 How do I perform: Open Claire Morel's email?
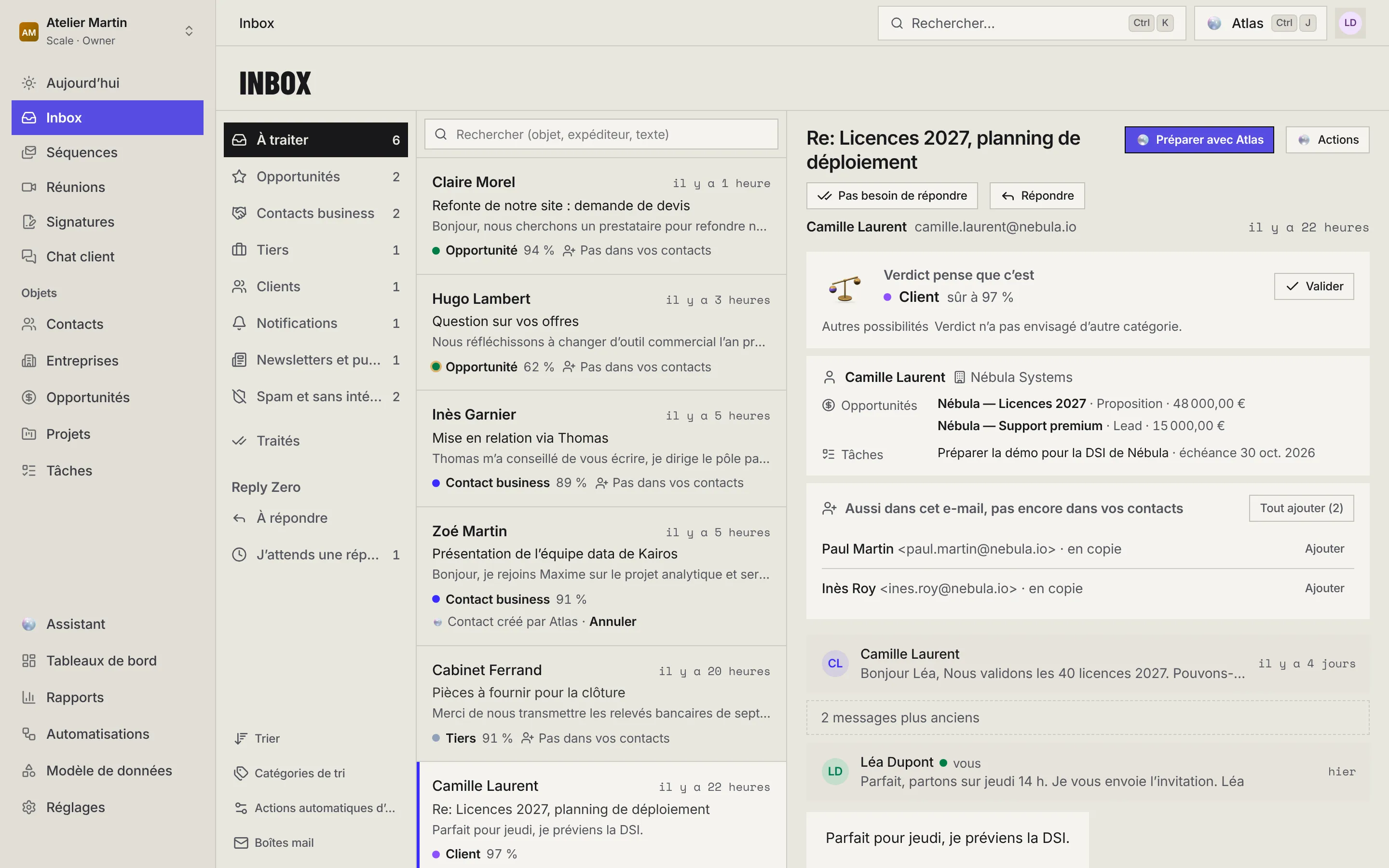tap(601, 217)
